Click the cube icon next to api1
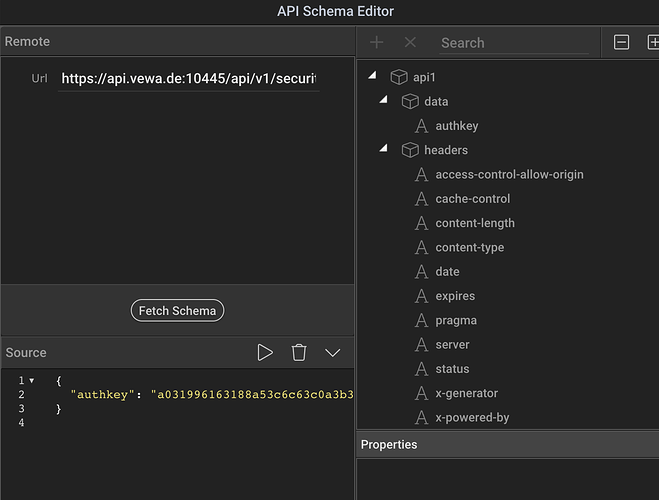The image size is (659, 500). pyautogui.click(x=399, y=77)
